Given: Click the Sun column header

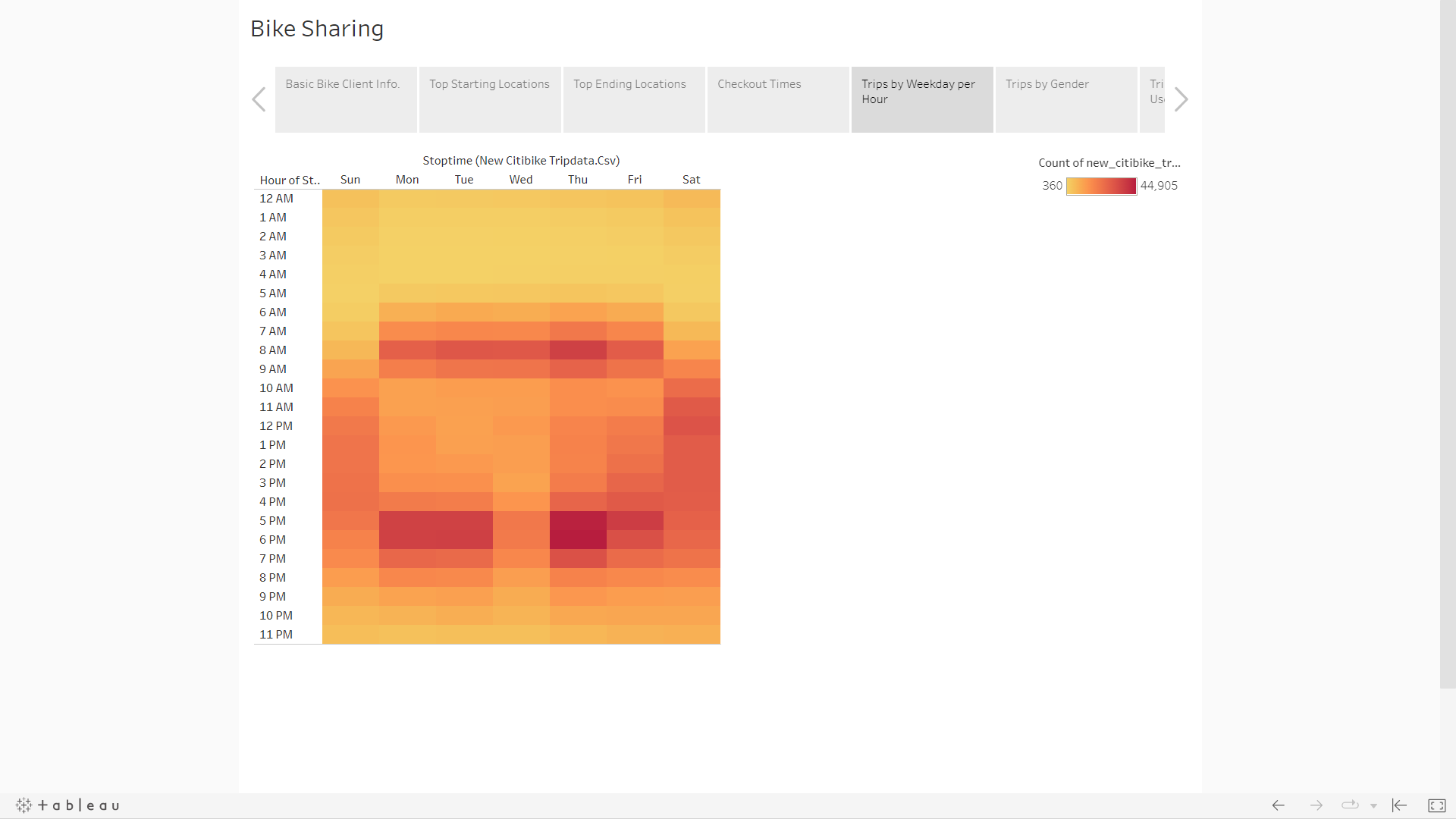Looking at the screenshot, I should click(x=350, y=180).
